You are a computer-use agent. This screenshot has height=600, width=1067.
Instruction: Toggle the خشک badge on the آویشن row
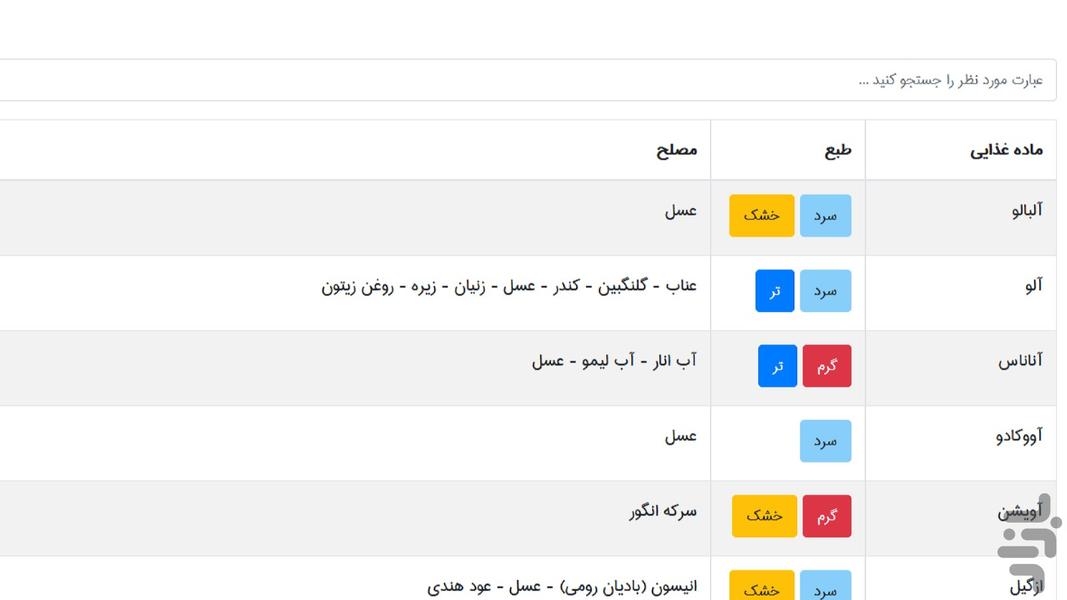click(764, 516)
